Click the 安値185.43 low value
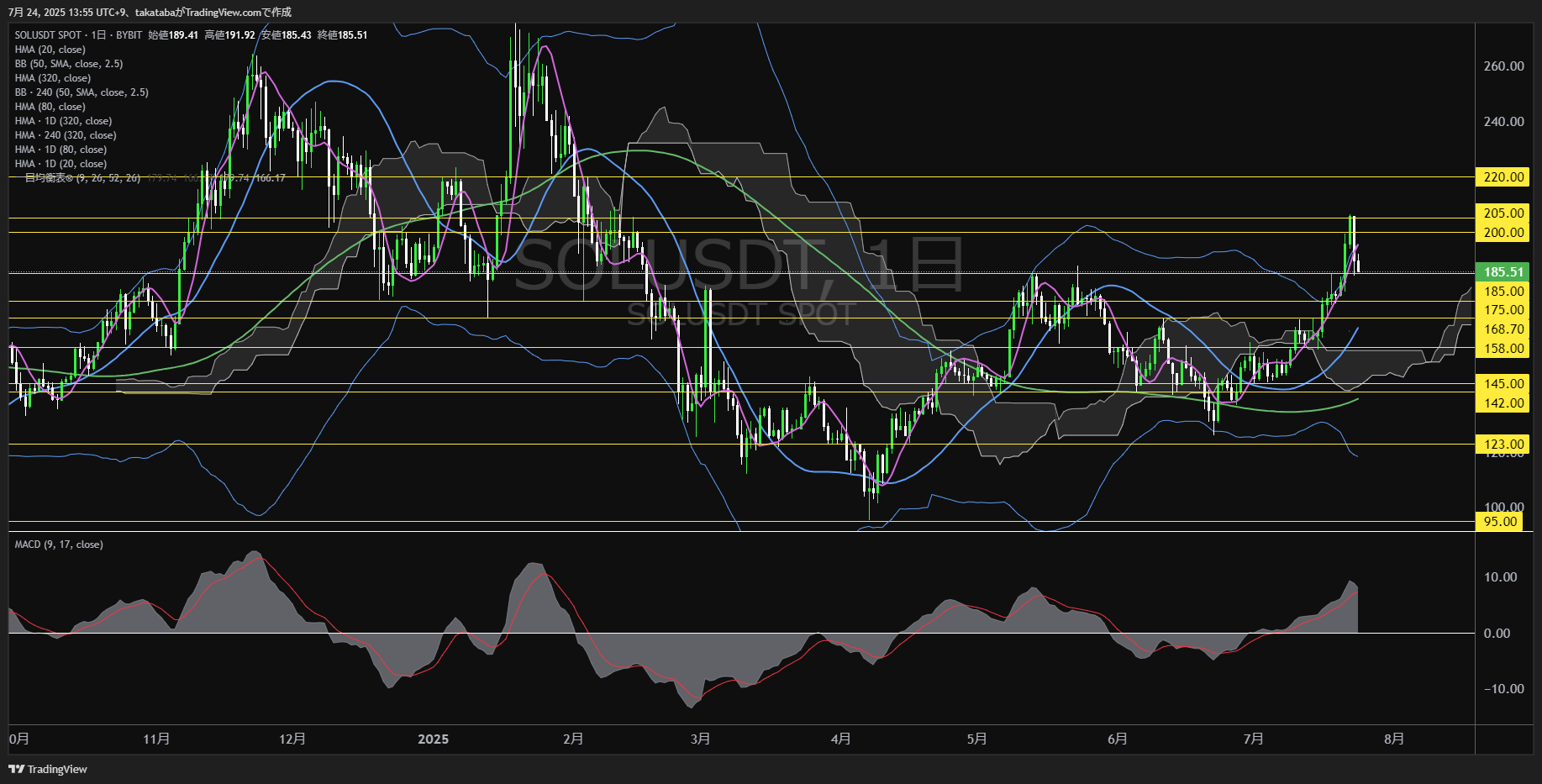The width and height of the screenshot is (1542, 784). coord(286,35)
